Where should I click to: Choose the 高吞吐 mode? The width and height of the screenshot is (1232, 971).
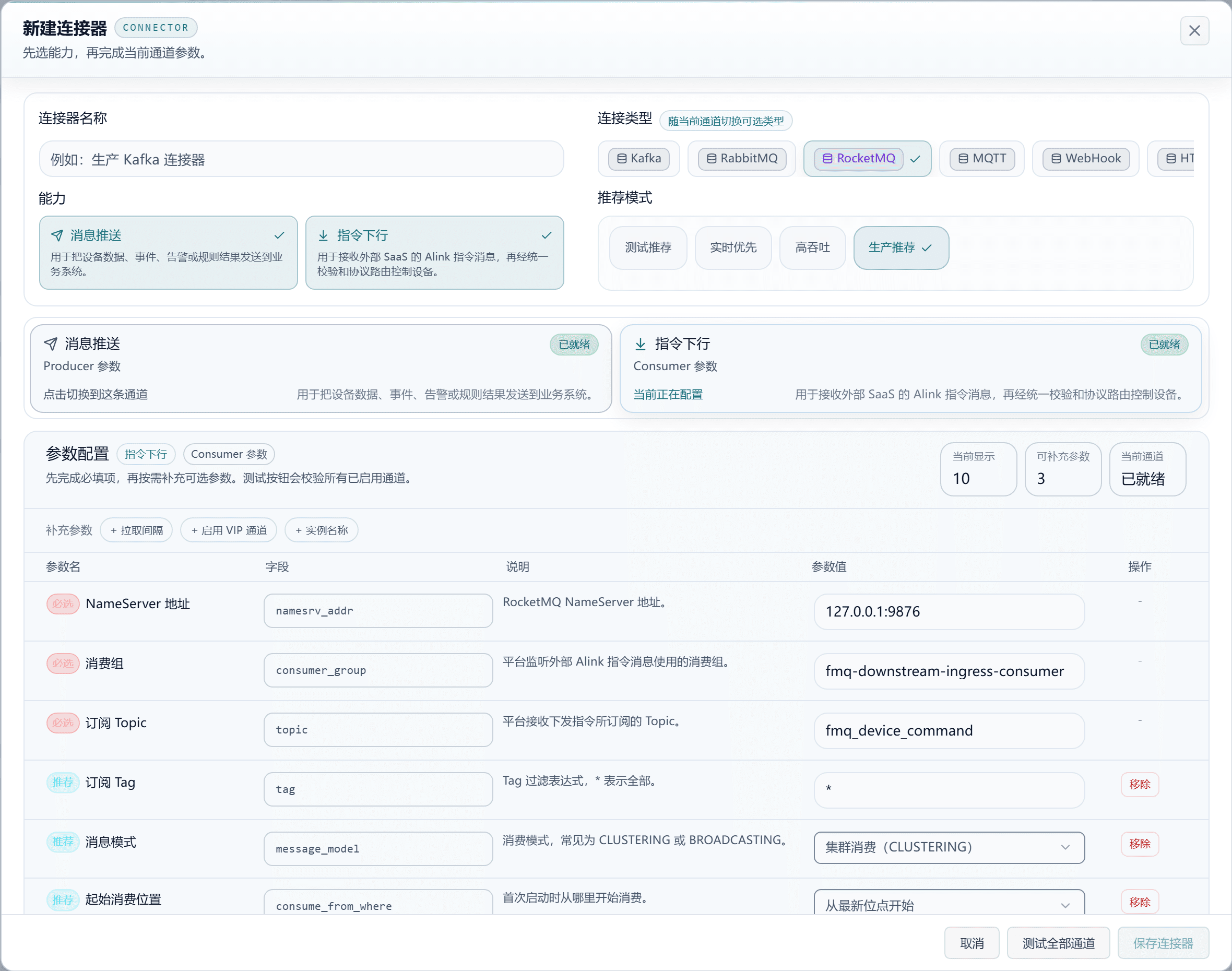tap(812, 248)
